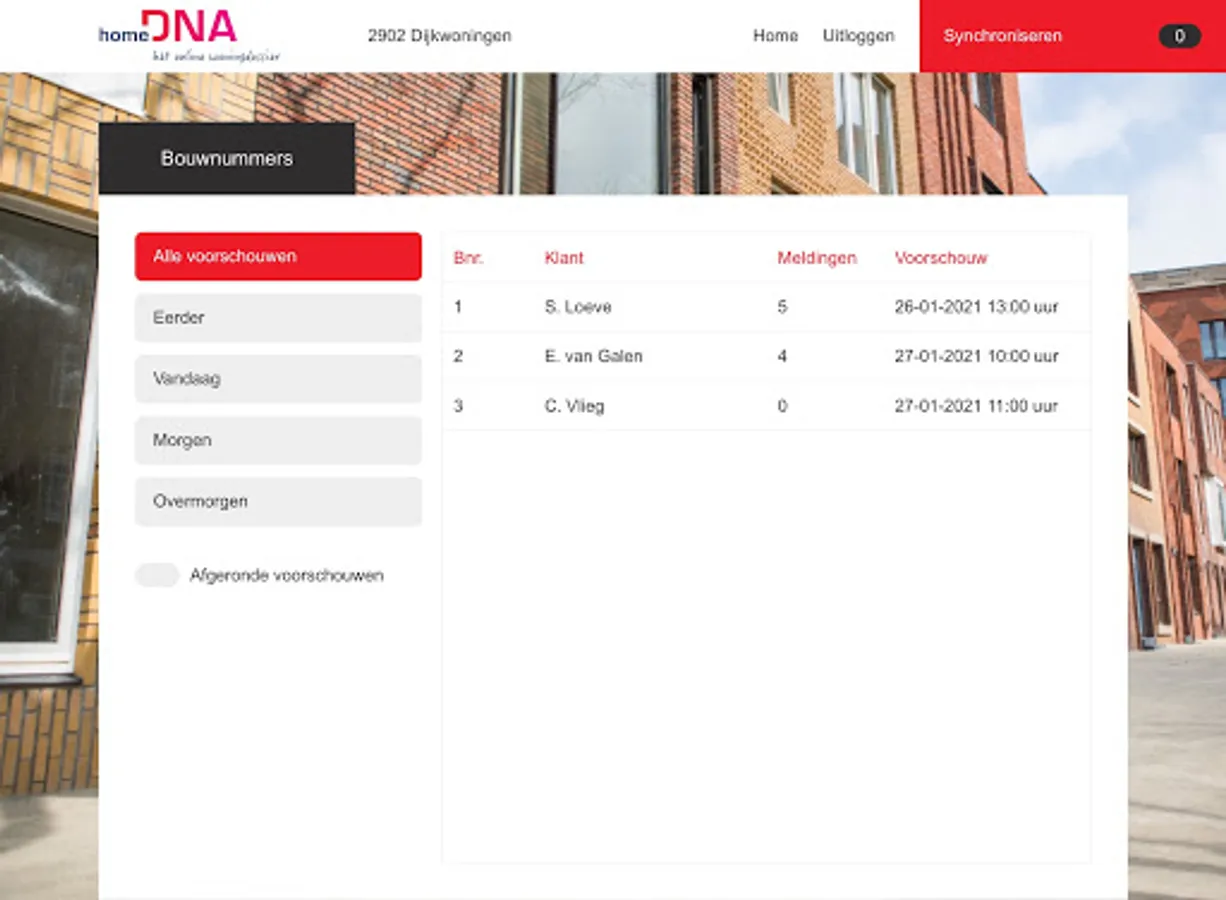
Task: Open the Bouwnummers tab
Action: coord(227,158)
